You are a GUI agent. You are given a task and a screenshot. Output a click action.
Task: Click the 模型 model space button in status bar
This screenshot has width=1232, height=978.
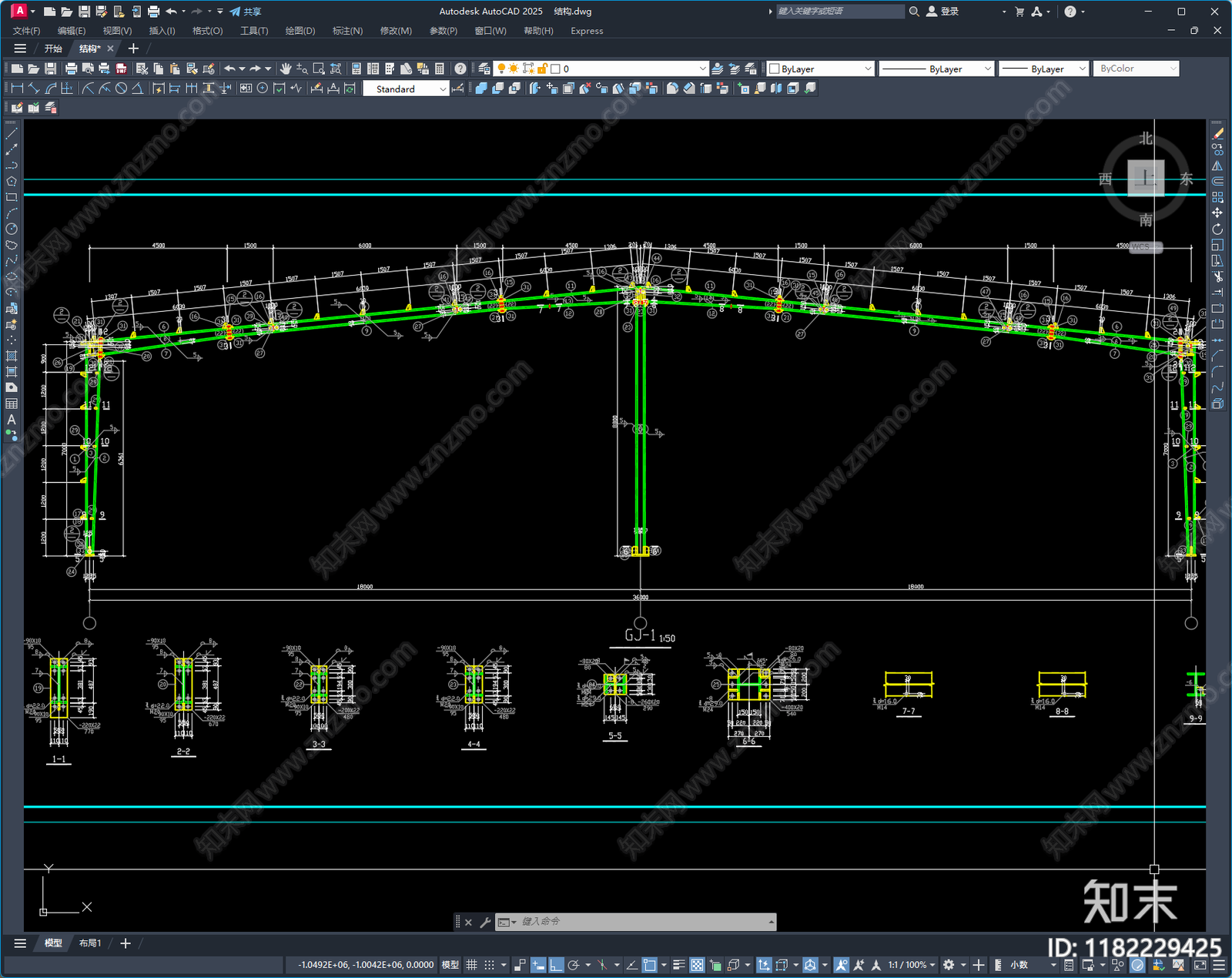pos(450,965)
